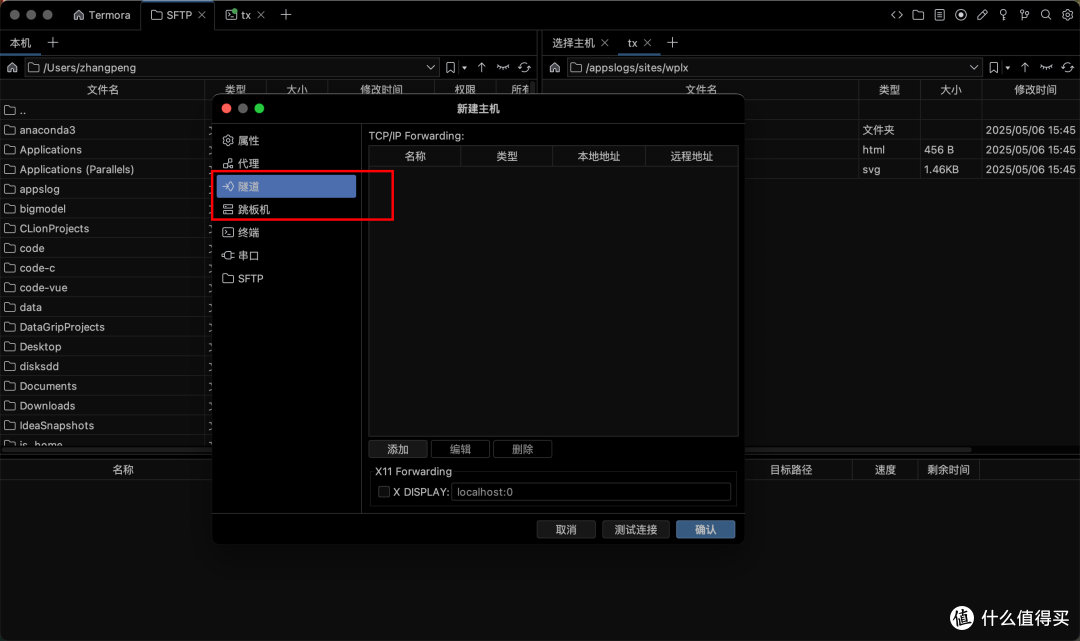
Task: Click the pencil highlight icon in top toolbar
Action: pos(982,14)
